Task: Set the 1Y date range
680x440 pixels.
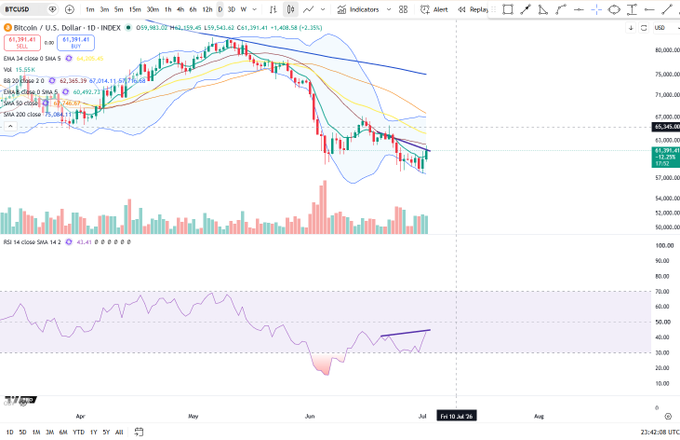Action: coord(94,432)
